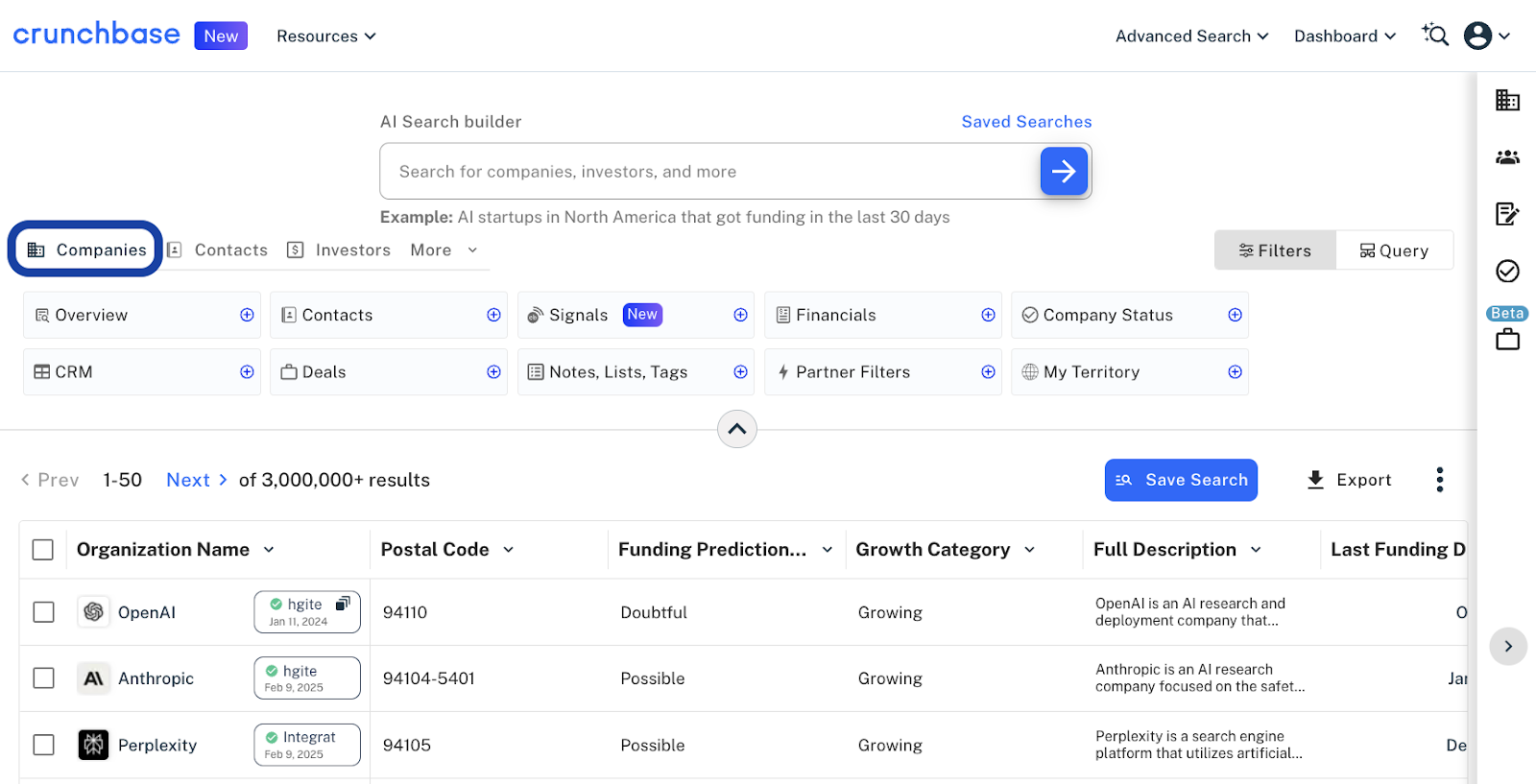This screenshot has width=1536, height=784.
Task: Select the Contacts tab
Action: (x=218, y=250)
